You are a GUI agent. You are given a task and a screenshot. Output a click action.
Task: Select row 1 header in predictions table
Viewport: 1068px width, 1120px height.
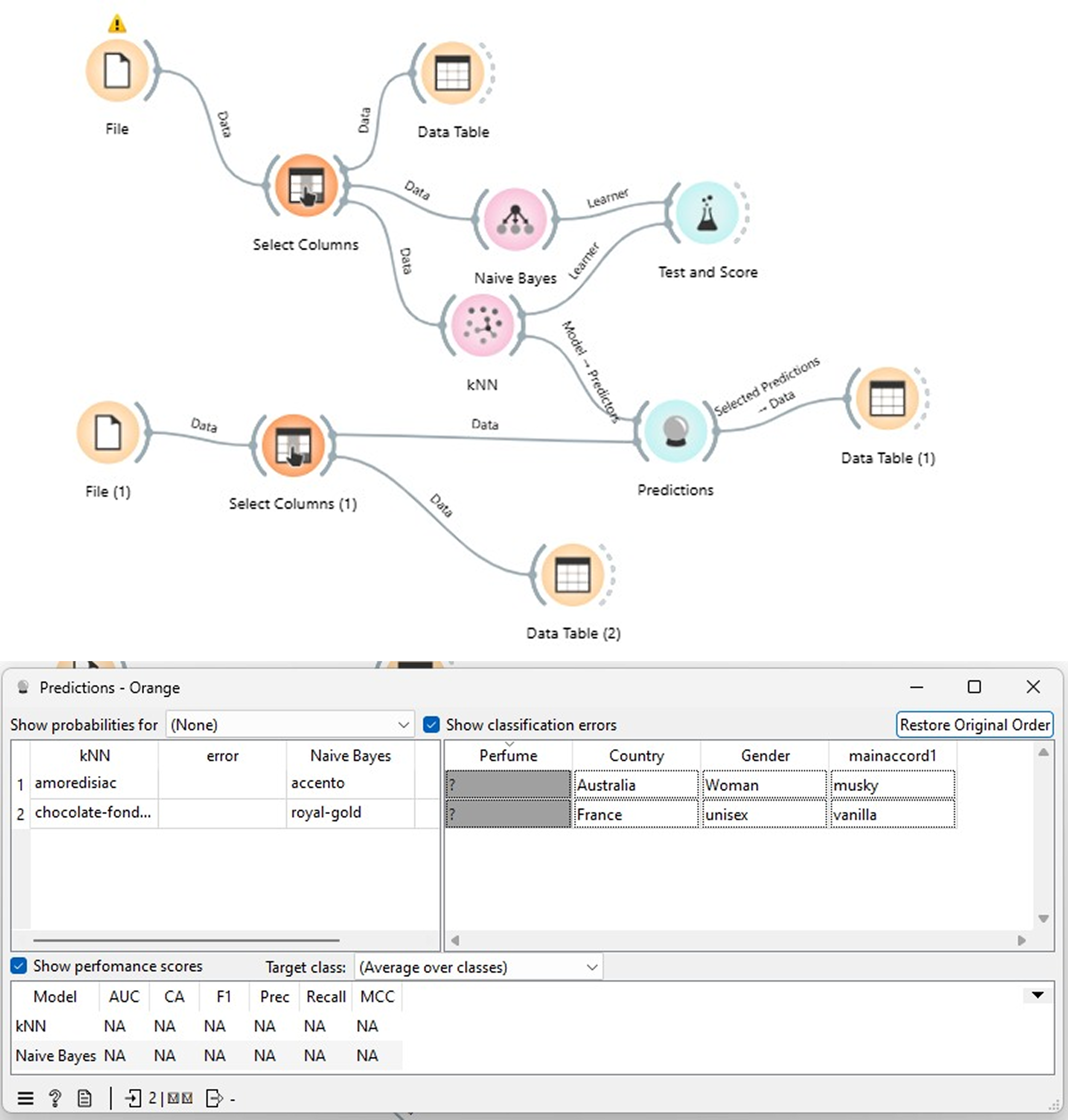pos(21,785)
